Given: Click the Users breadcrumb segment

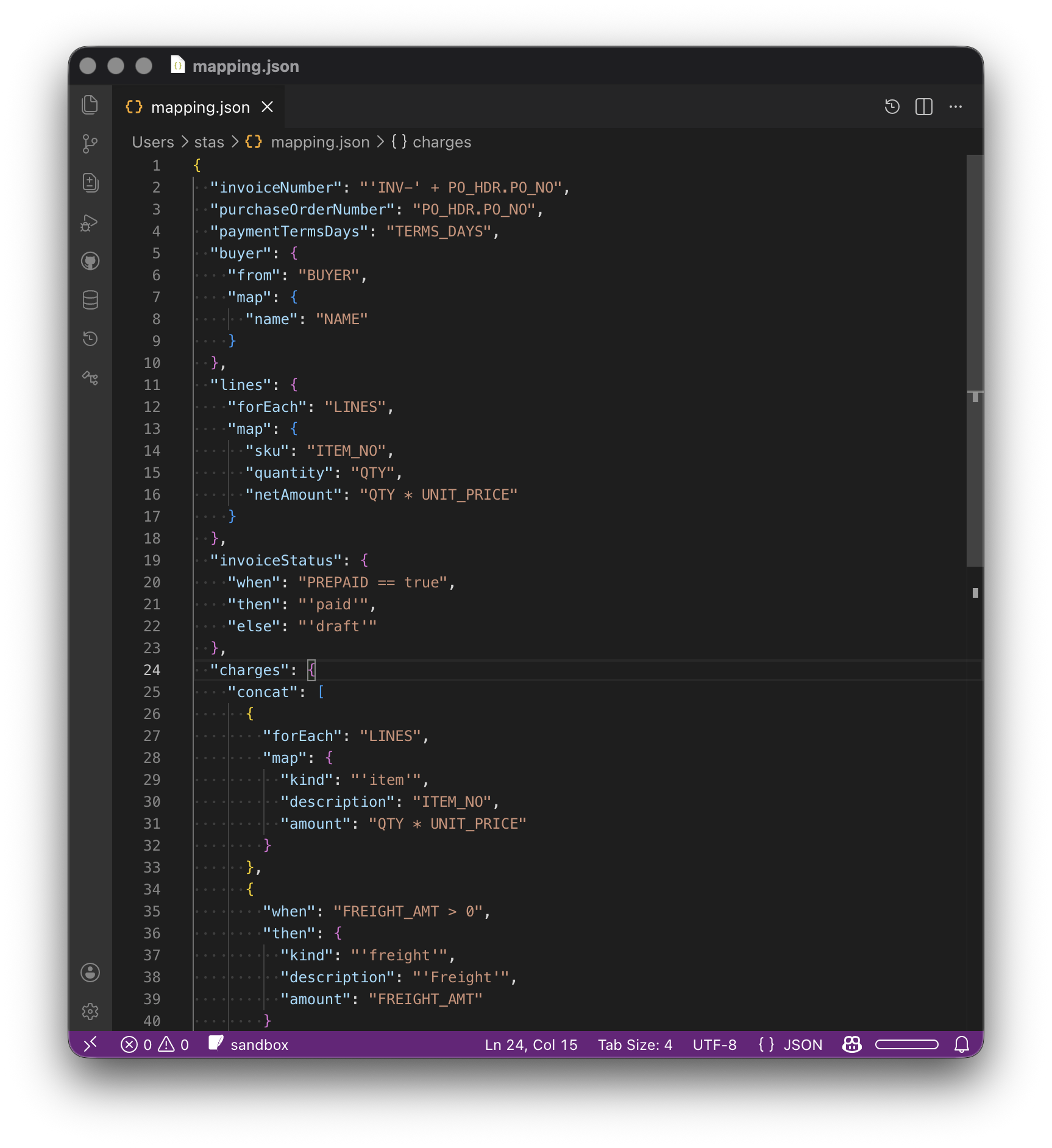Looking at the screenshot, I should pos(153,142).
